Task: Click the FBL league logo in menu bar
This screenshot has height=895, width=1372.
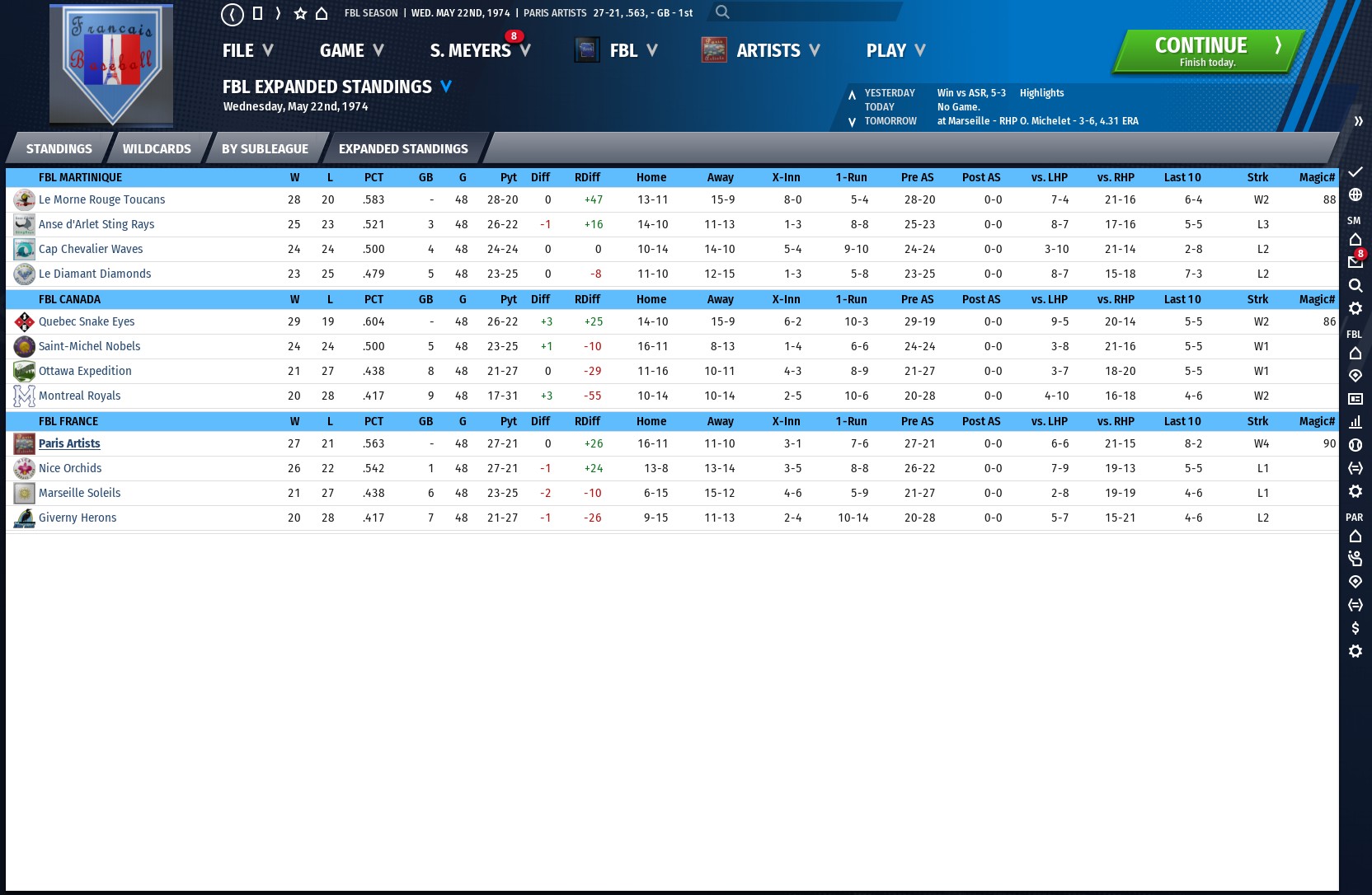Action: [587, 50]
